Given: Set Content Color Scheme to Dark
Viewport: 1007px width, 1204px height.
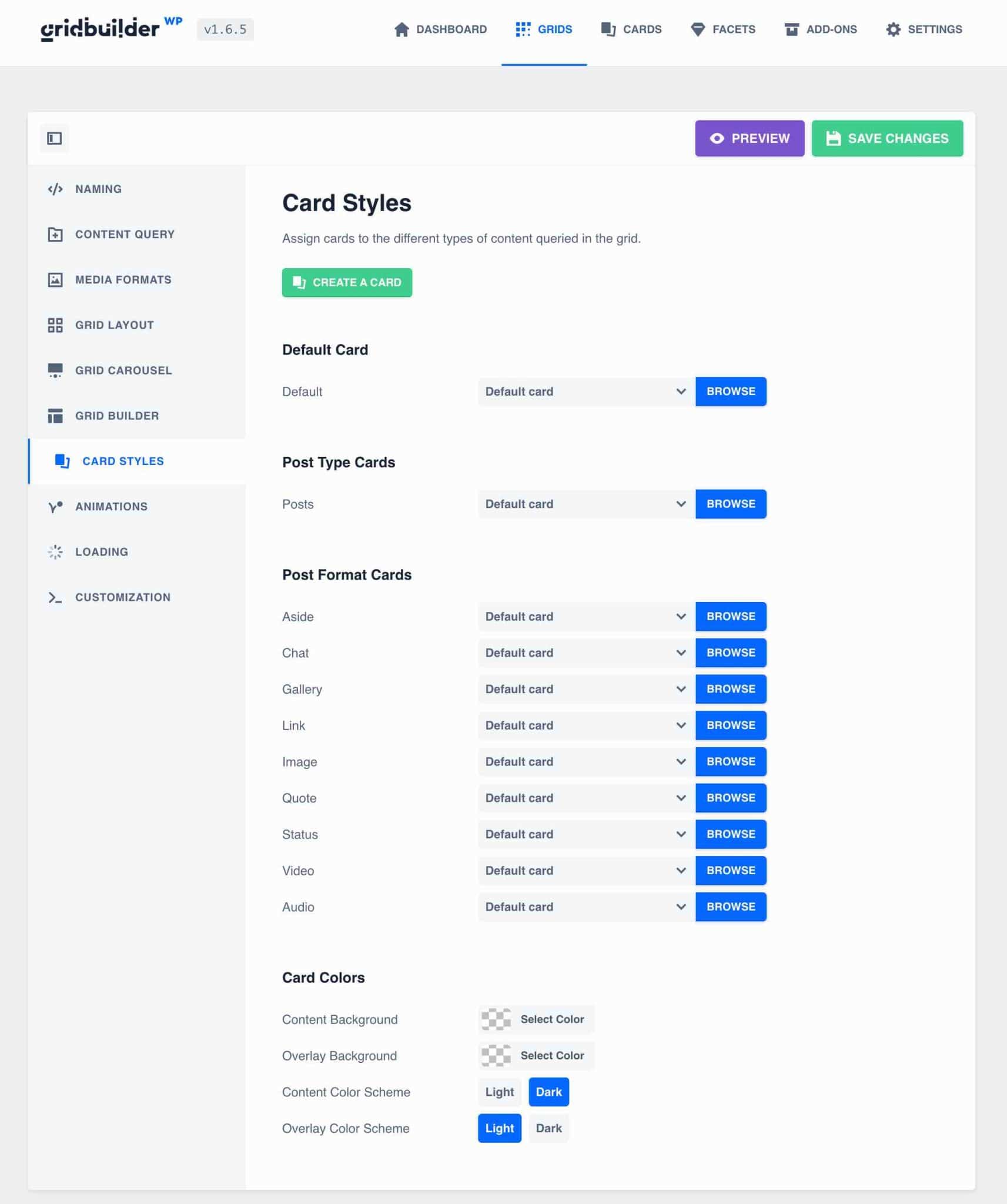Looking at the screenshot, I should point(548,1092).
